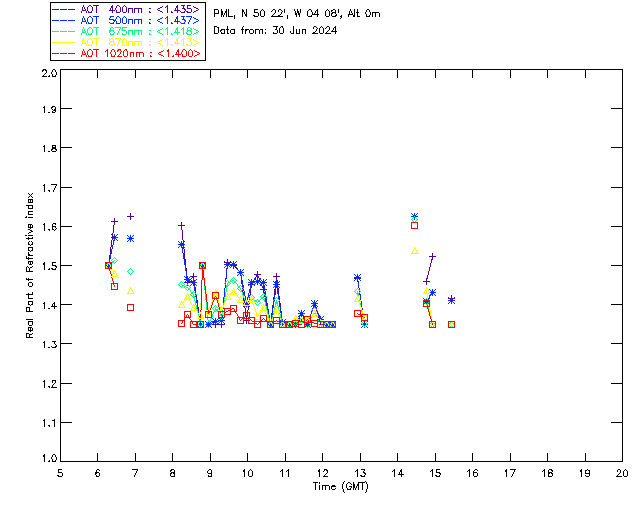The height and width of the screenshot is (512, 640).
Task: Click the x-axis hour label 13
Action: click(x=360, y=473)
